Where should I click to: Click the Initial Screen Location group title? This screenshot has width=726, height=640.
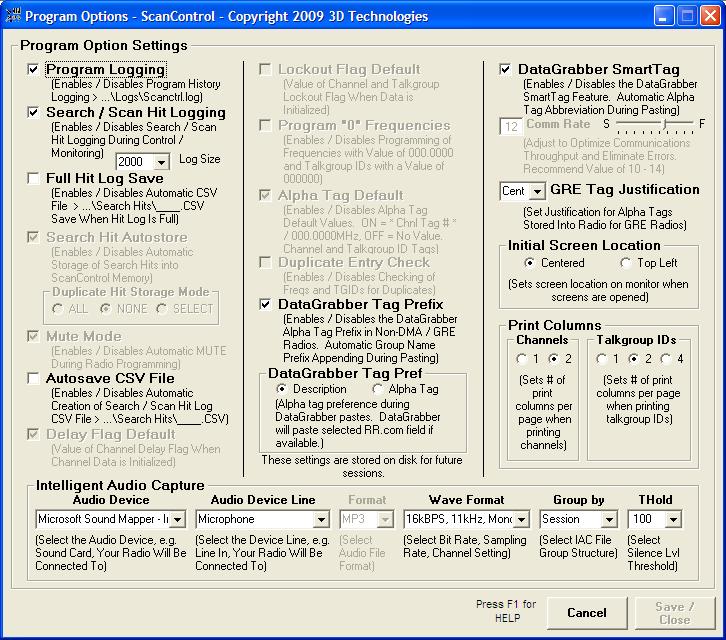[584, 245]
